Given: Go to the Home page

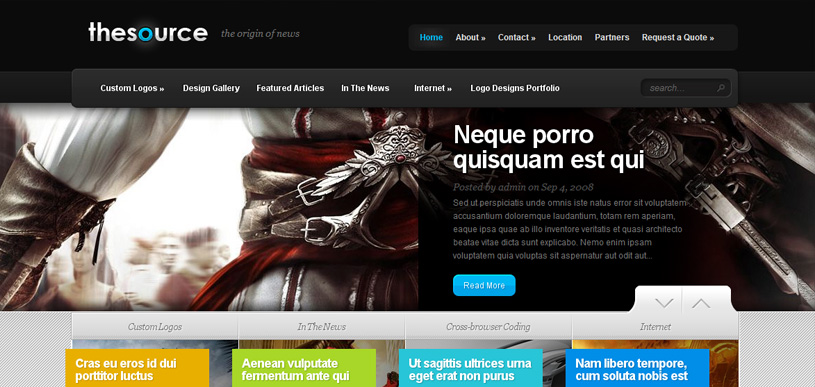Looking at the screenshot, I should click(431, 37).
